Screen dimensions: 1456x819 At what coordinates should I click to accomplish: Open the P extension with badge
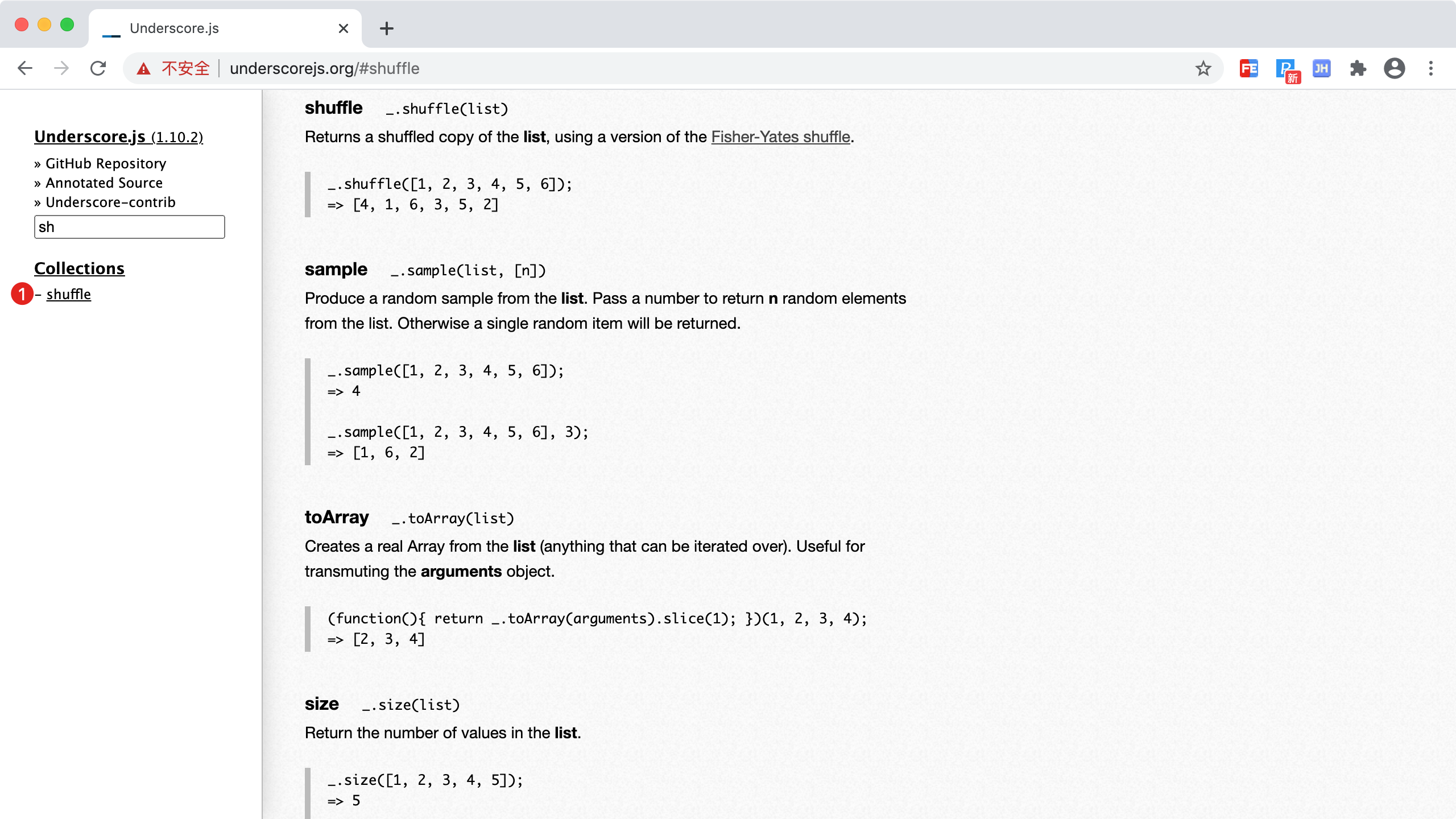[x=1285, y=68]
